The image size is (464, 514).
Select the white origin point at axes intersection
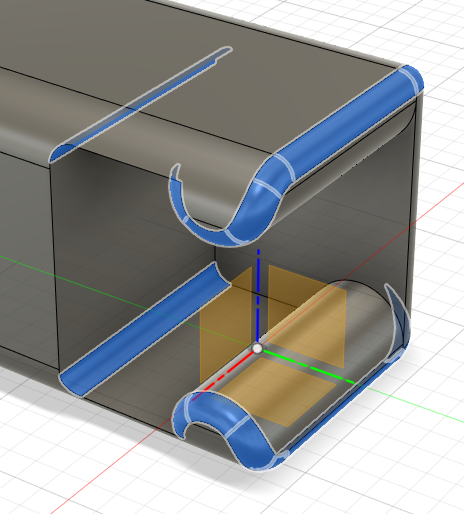[x=257, y=349]
